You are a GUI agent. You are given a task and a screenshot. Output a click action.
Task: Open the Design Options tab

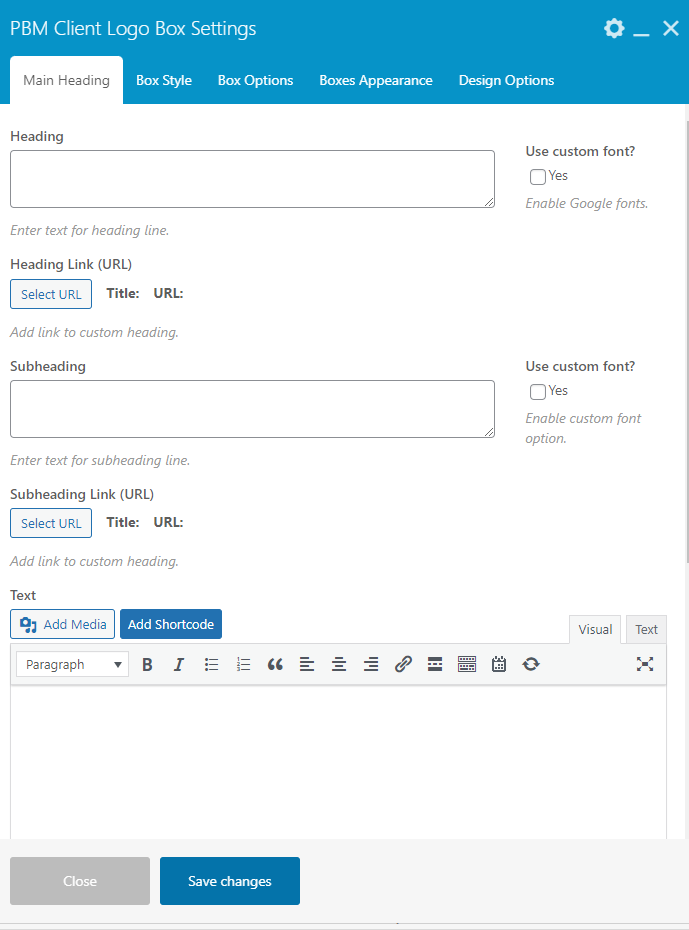click(506, 80)
